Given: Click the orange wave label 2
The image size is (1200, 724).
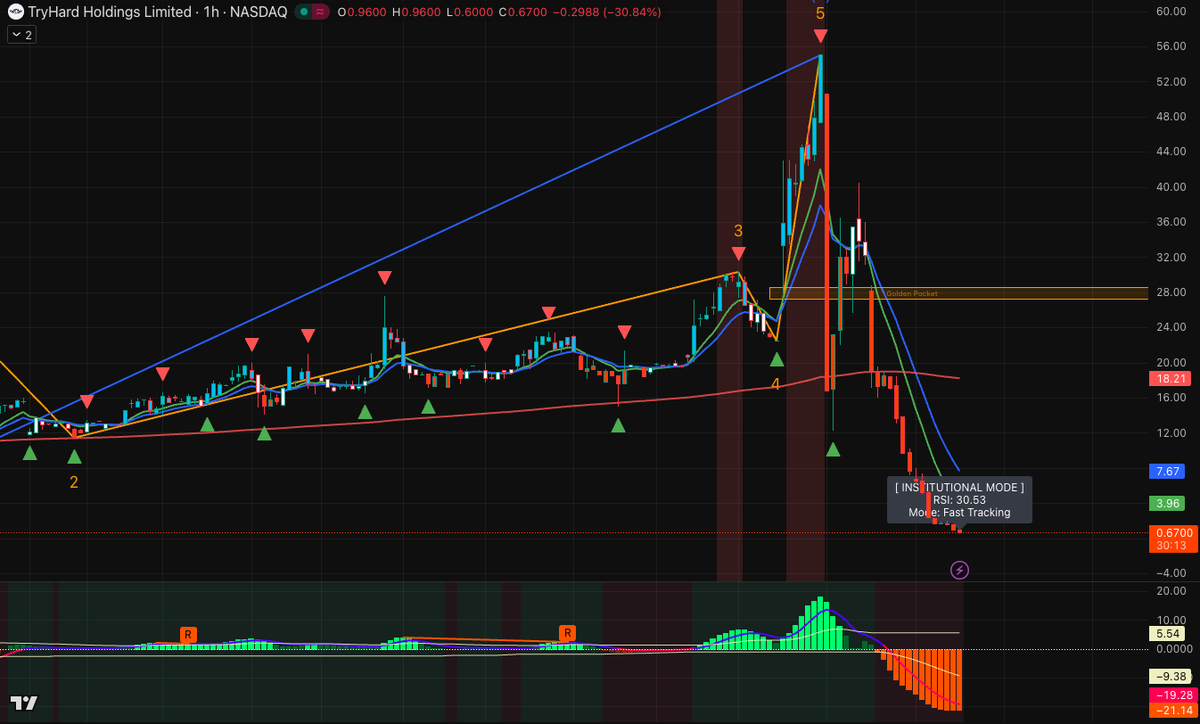Looking at the screenshot, I should pyautogui.click(x=74, y=482).
